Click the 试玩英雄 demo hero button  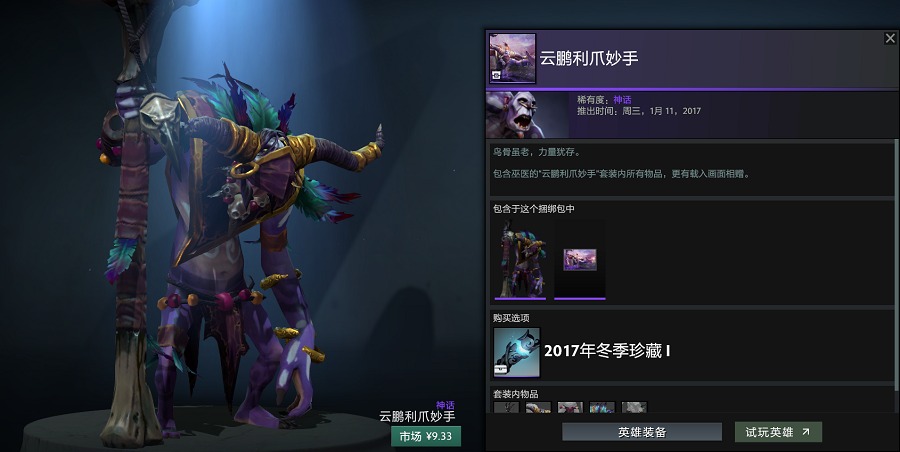(x=778, y=432)
